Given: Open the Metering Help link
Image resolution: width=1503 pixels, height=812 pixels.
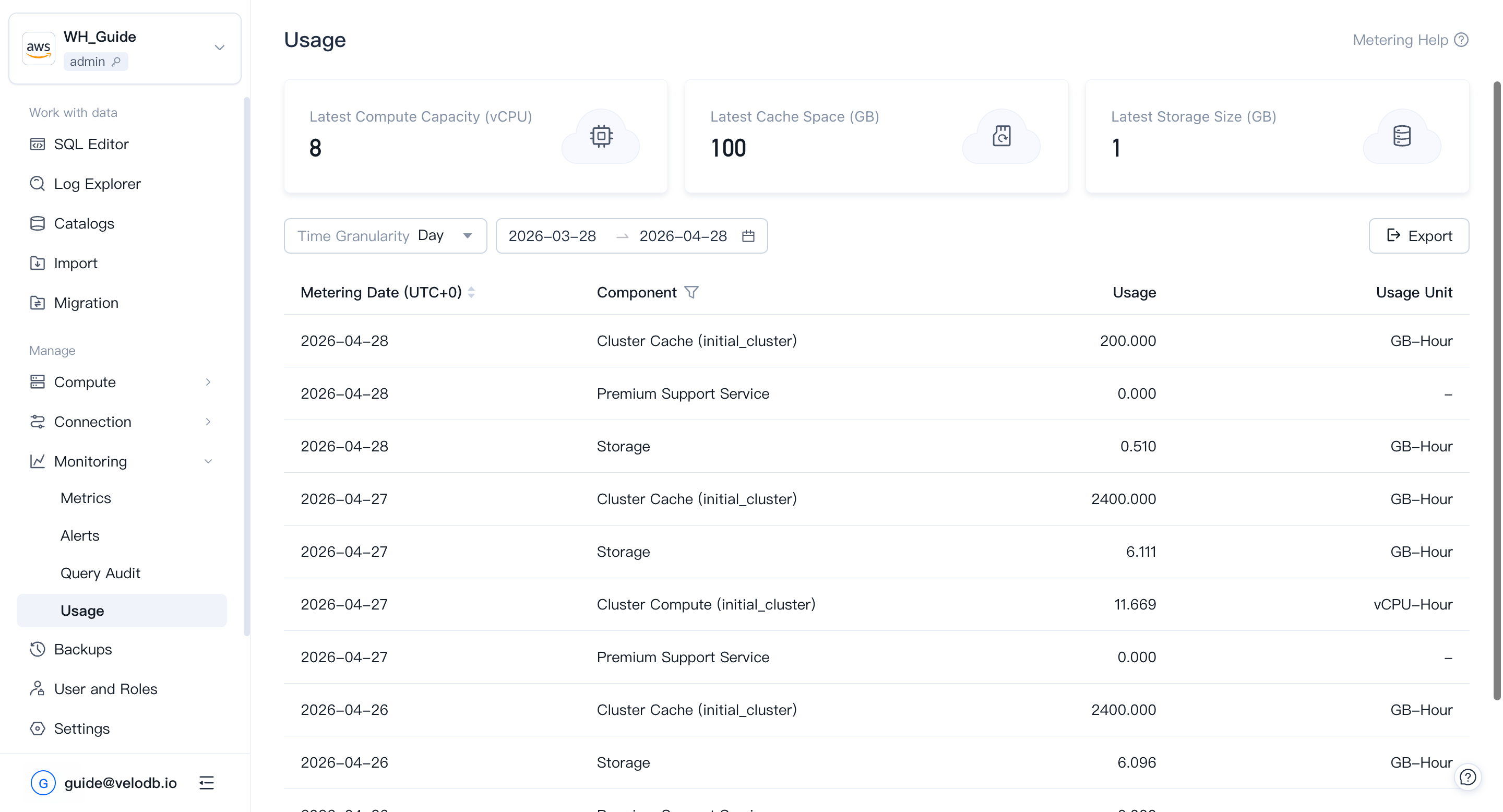Looking at the screenshot, I should click(1400, 40).
